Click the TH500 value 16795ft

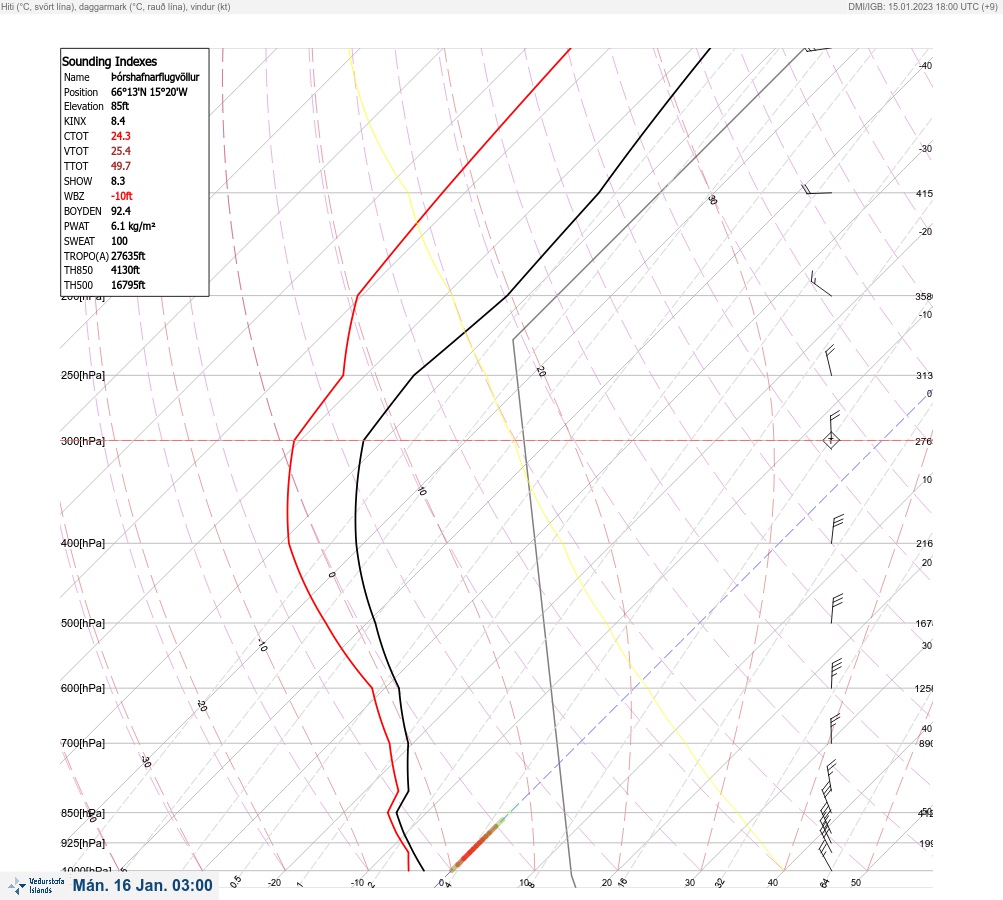pos(128,285)
